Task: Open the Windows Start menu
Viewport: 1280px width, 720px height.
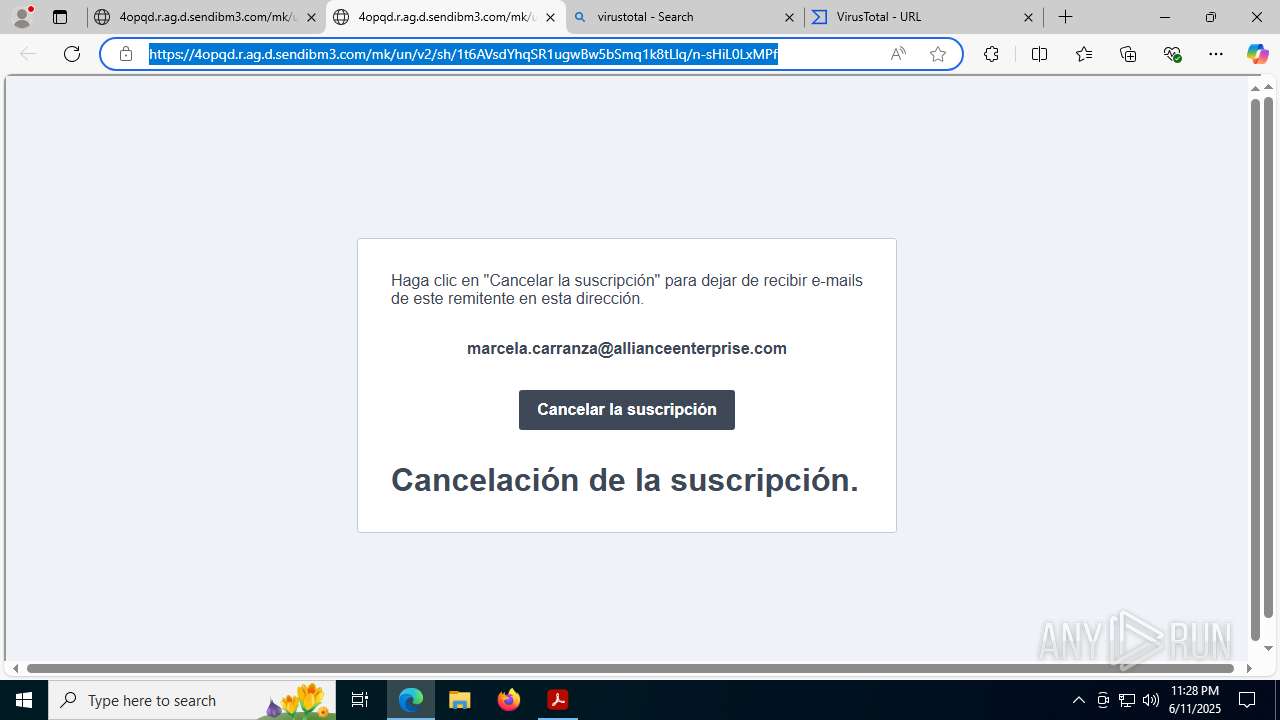Action: [x=24, y=700]
